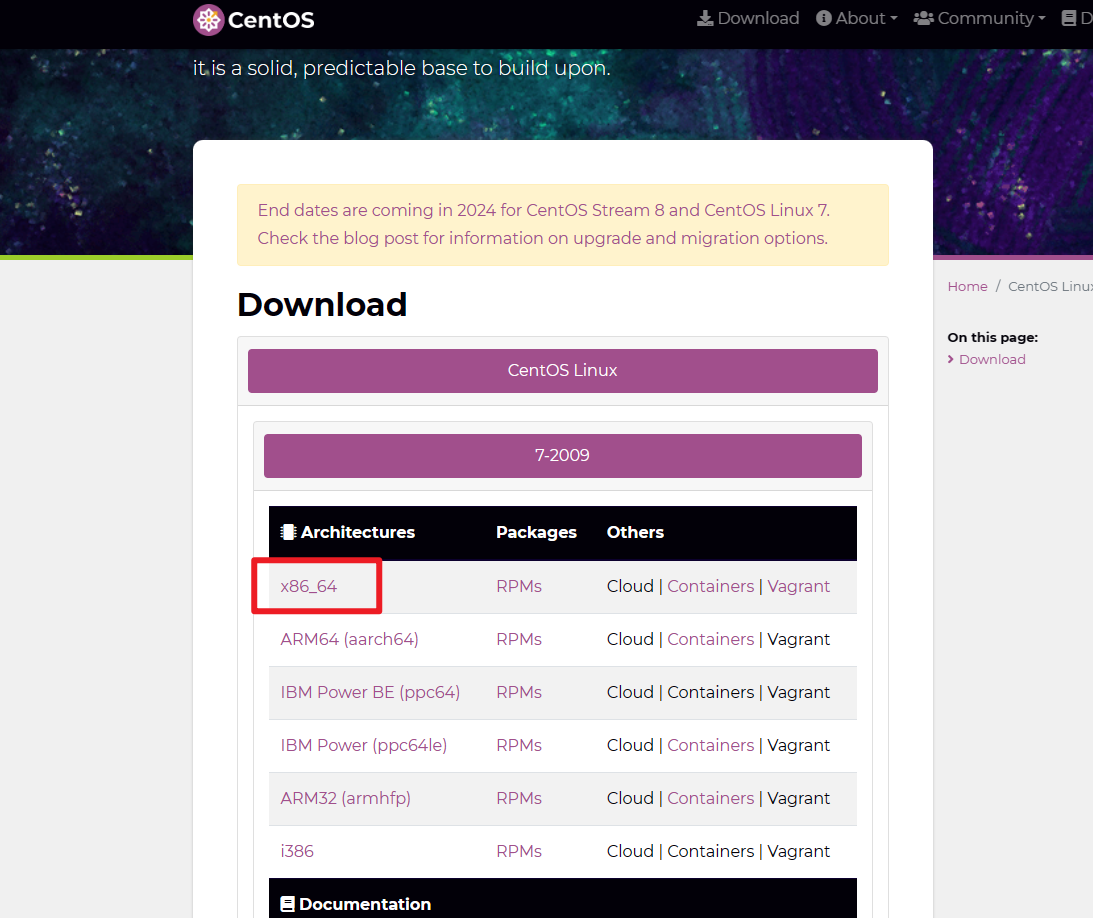Click Containers text in the ppc64 BE row

tap(710, 692)
